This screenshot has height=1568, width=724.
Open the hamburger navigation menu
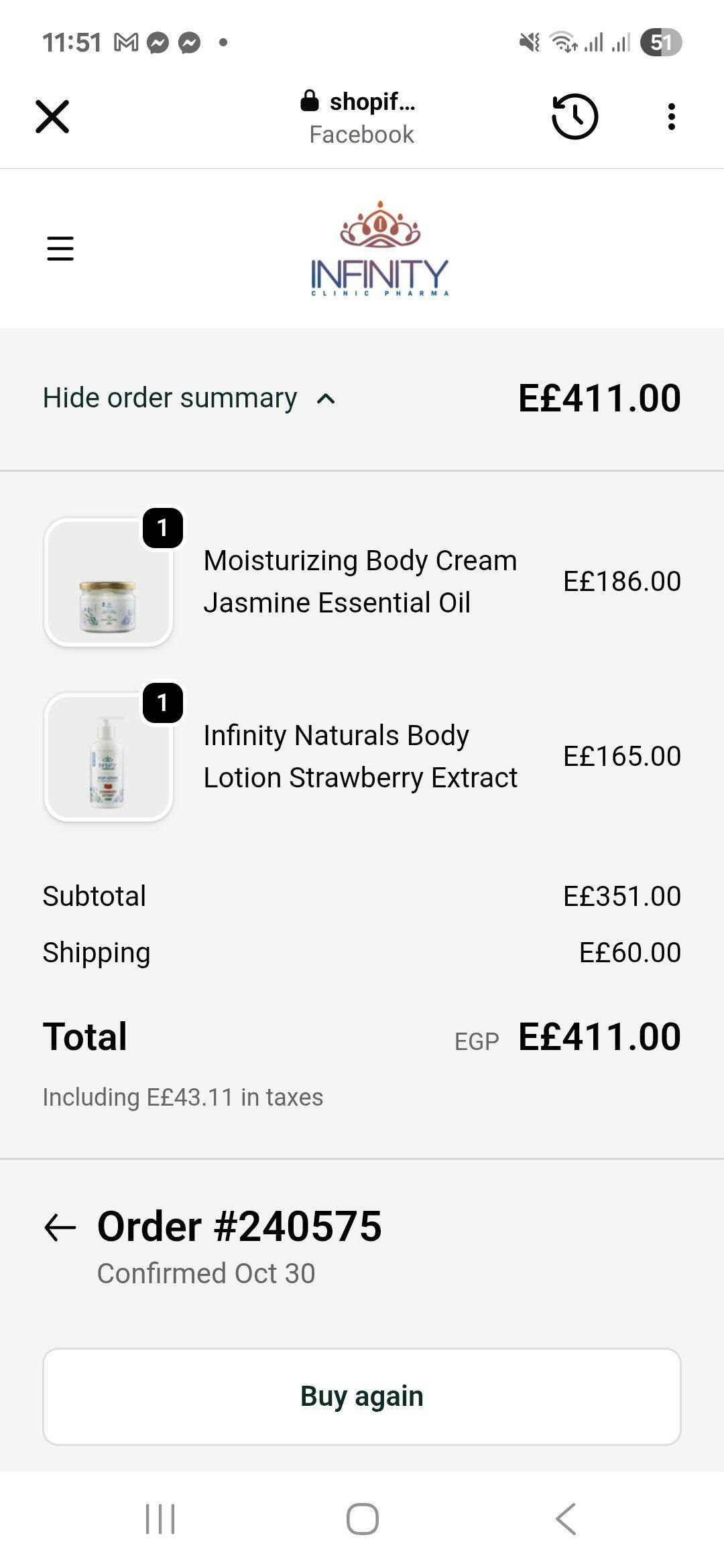60,248
